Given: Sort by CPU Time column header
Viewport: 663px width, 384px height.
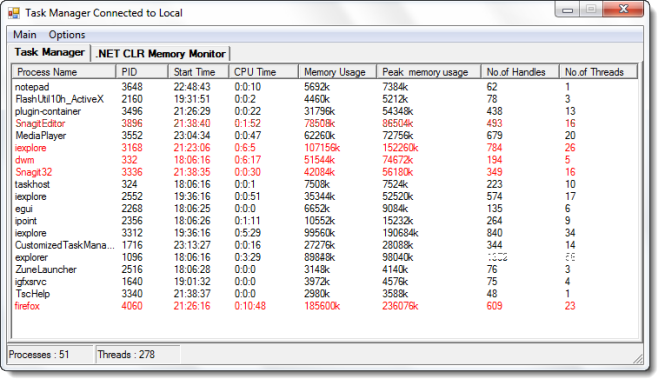Looking at the screenshot, I should (x=263, y=72).
